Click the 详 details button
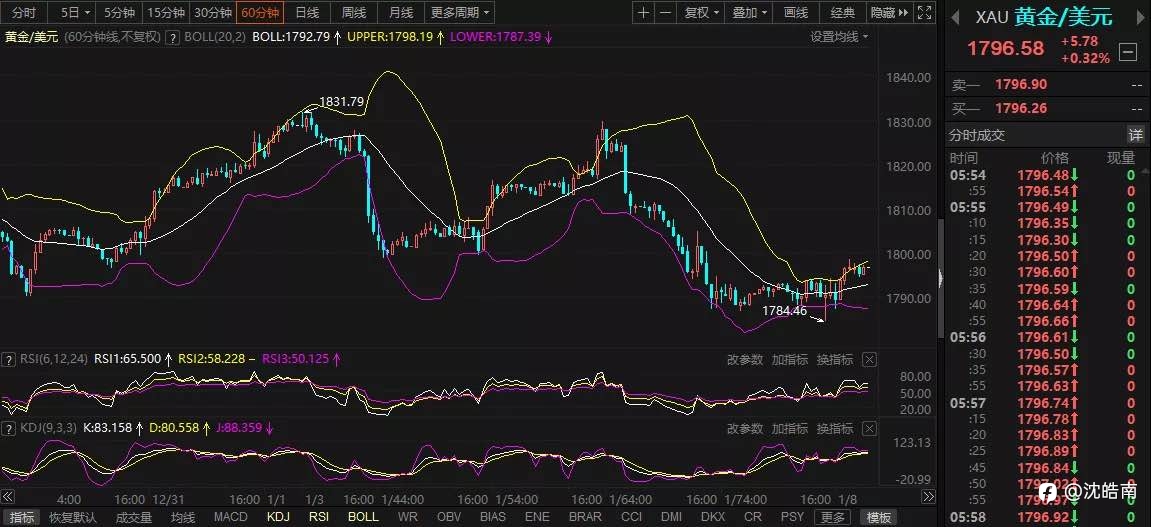Screen dimensions: 1151x527 (x=1136, y=135)
